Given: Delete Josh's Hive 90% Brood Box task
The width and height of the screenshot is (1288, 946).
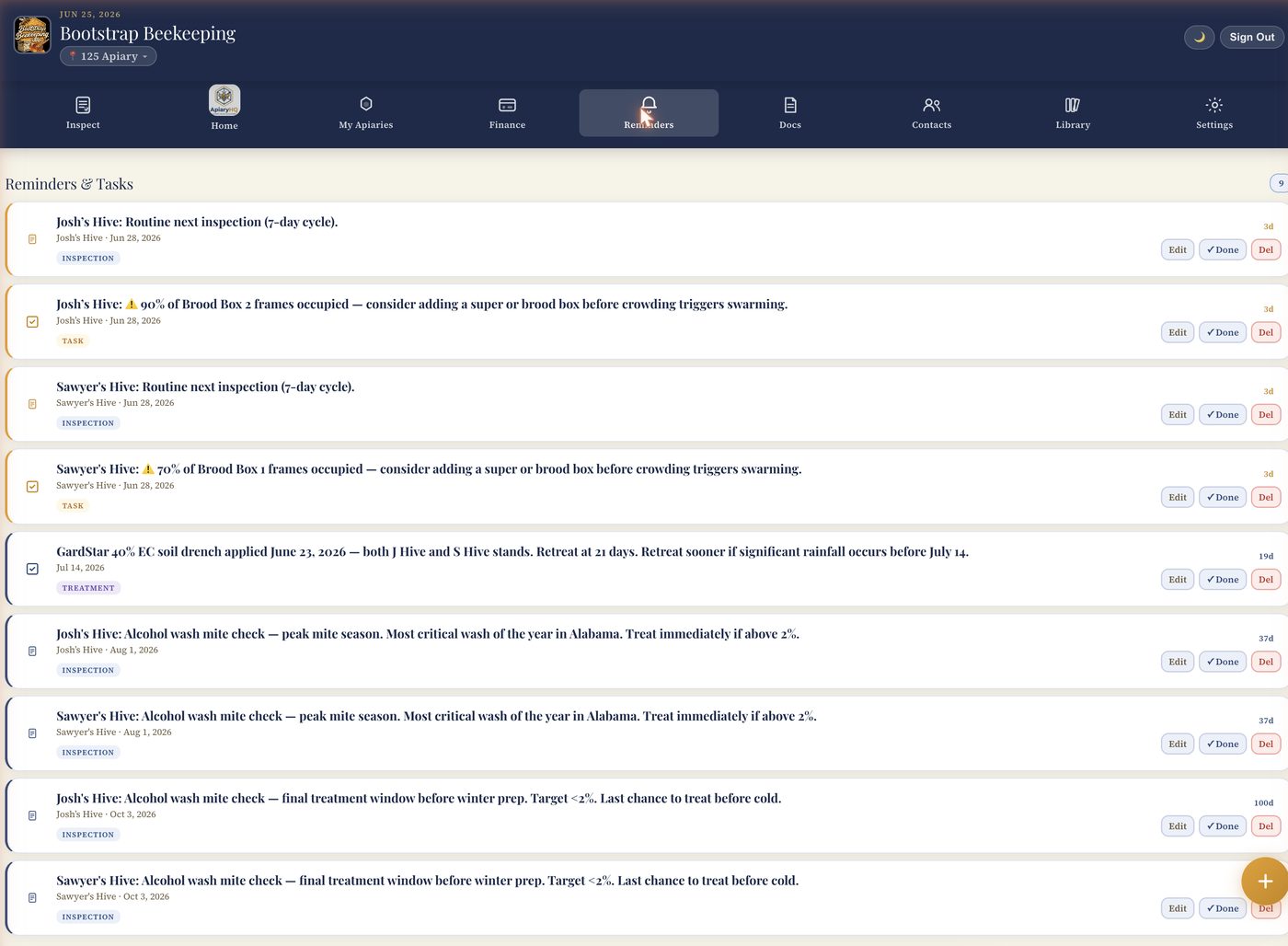Looking at the screenshot, I should (1266, 332).
